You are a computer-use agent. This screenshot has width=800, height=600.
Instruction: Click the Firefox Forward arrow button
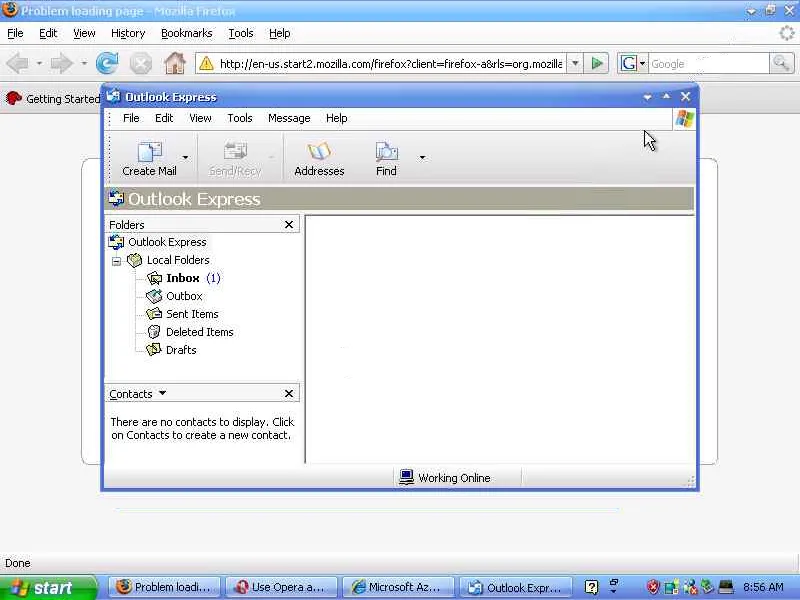tap(62, 64)
